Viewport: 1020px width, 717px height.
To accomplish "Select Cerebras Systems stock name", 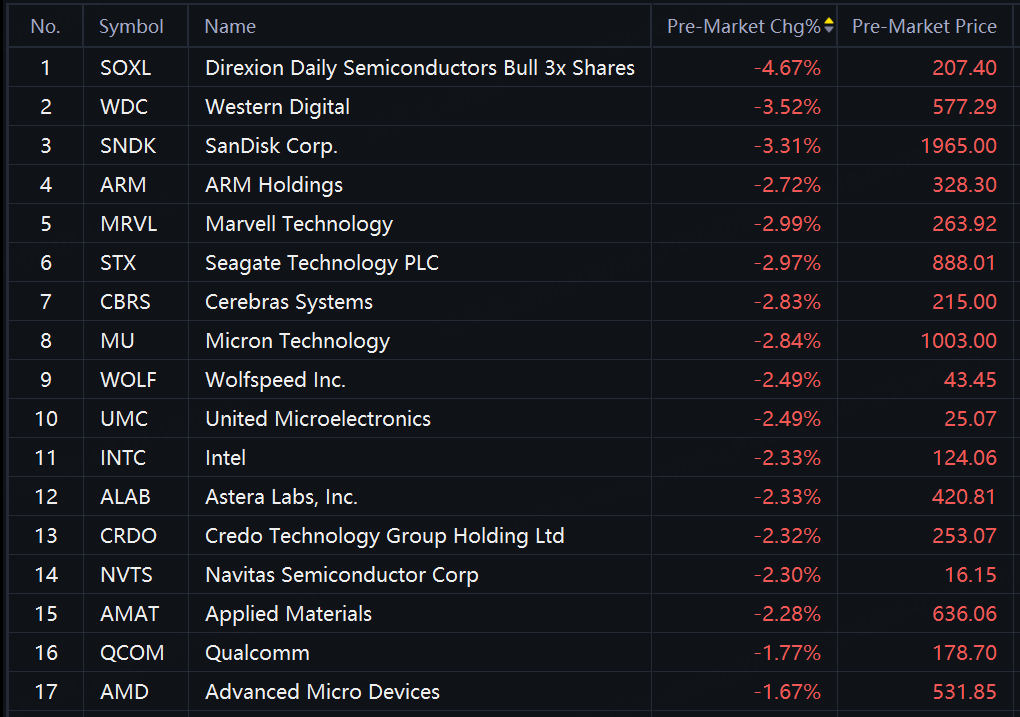I will (x=289, y=303).
